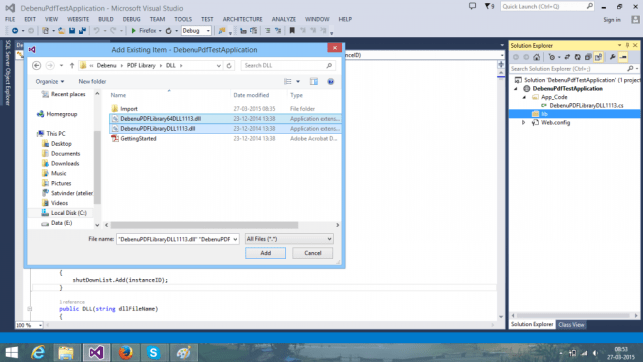The width and height of the screenshot is (643, 362).
Task: Open Firefox from the Windows taskbar
Action: [x=125, y=353]
